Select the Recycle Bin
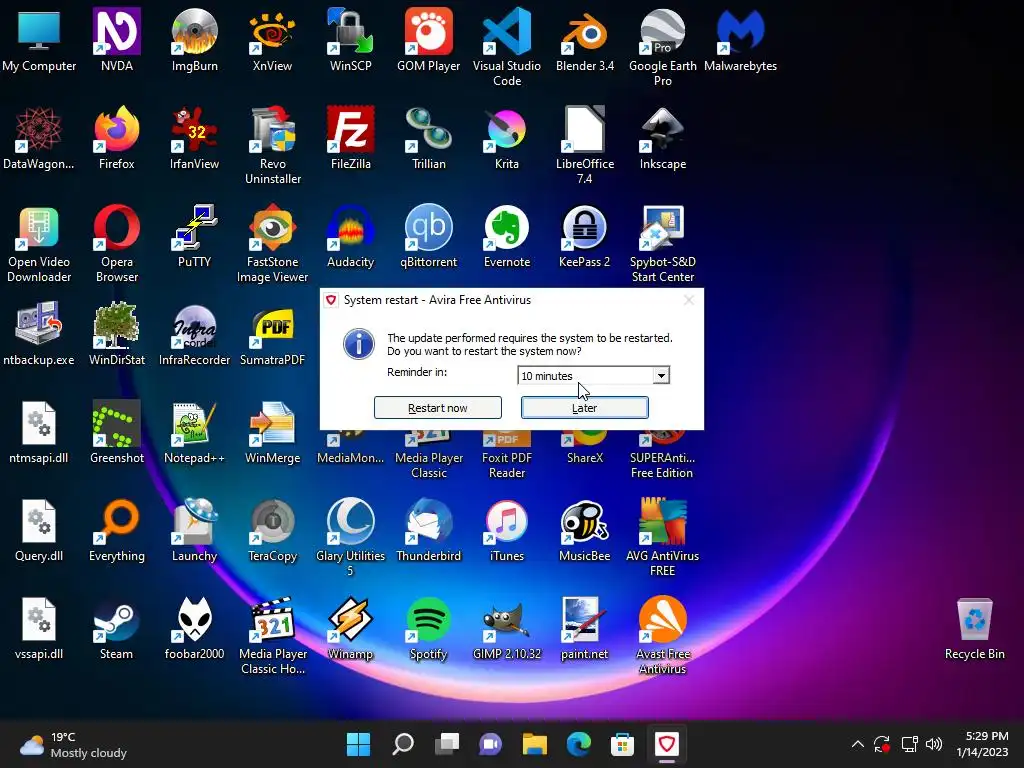The height and width of the screenshot is (768, 1024). pyautogui.click(x=974, y=628)
